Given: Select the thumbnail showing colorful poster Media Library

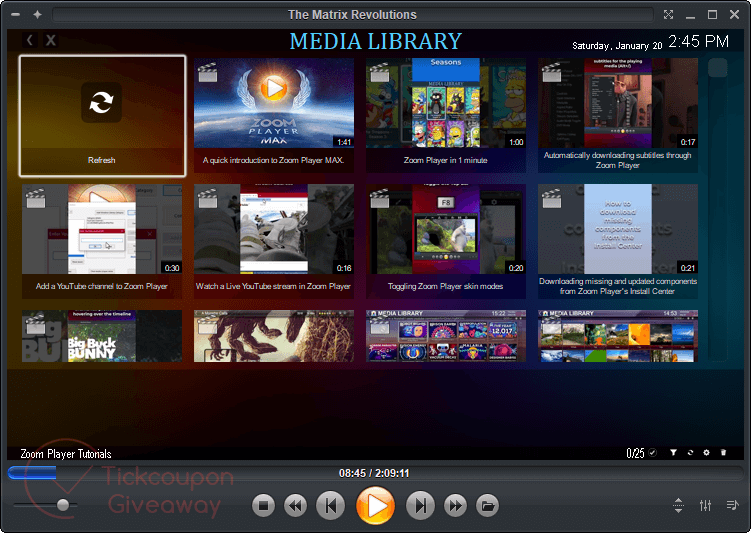Looking at the screenshot, I should (445, 336).
